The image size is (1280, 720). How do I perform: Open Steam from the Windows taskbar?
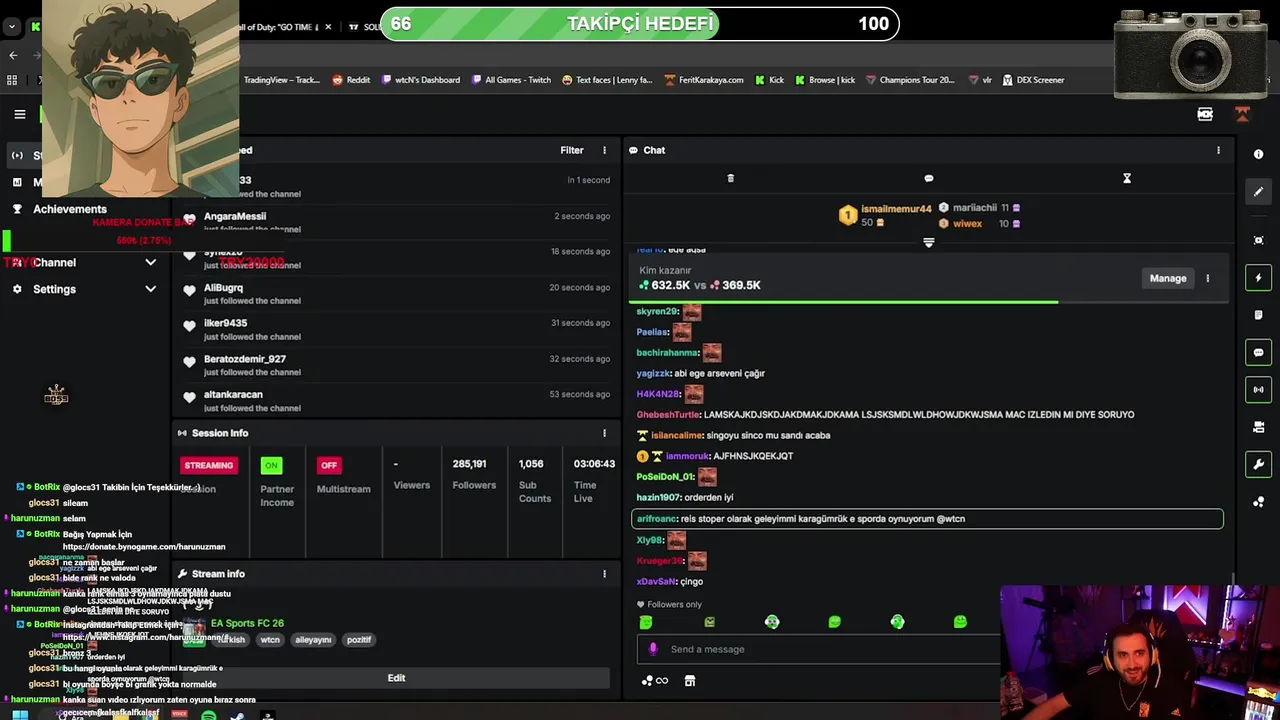click(237, 715)
